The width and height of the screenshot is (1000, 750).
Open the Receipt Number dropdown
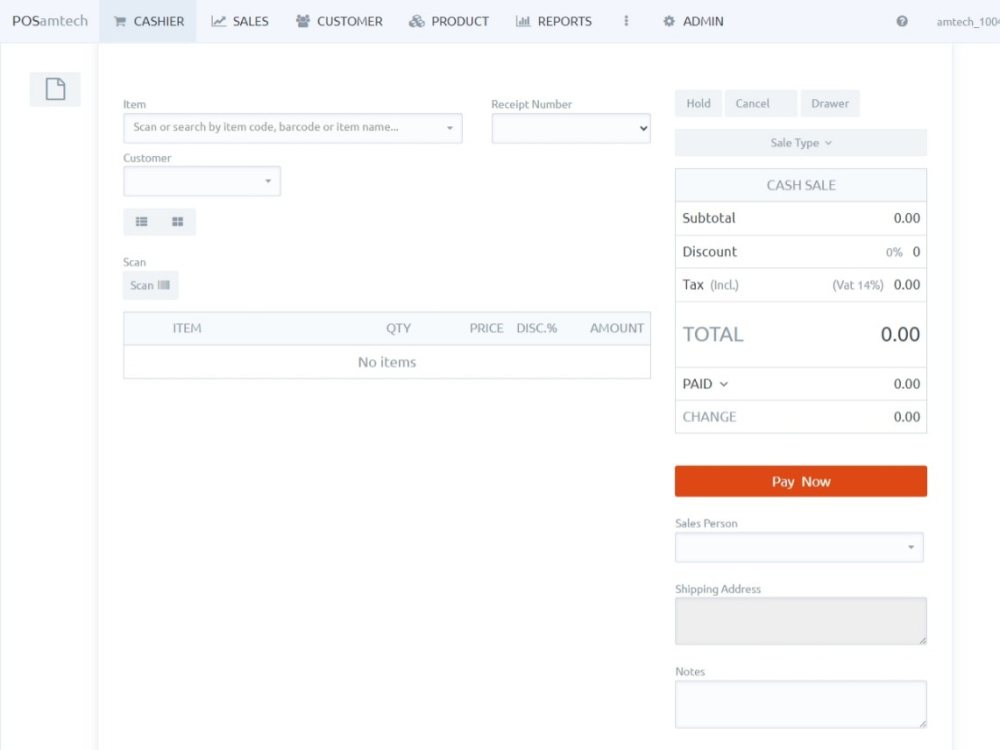tap(571, 128)
